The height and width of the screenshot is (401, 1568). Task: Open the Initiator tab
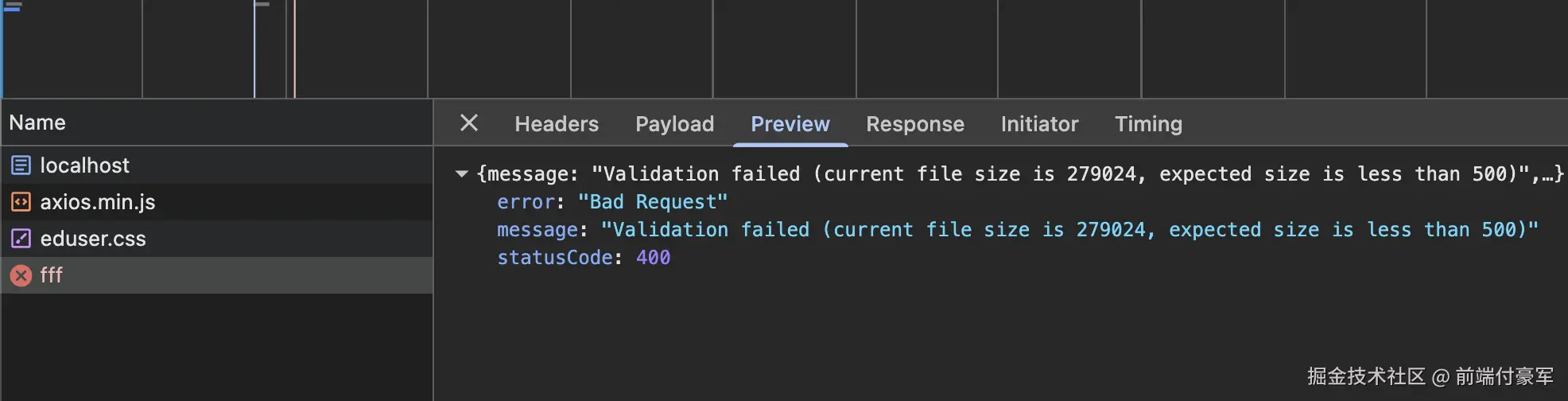[x=1039, y=124]
